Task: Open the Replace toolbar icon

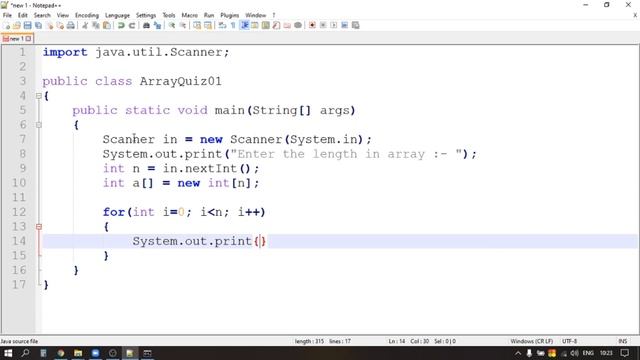Action: [157, 25]
